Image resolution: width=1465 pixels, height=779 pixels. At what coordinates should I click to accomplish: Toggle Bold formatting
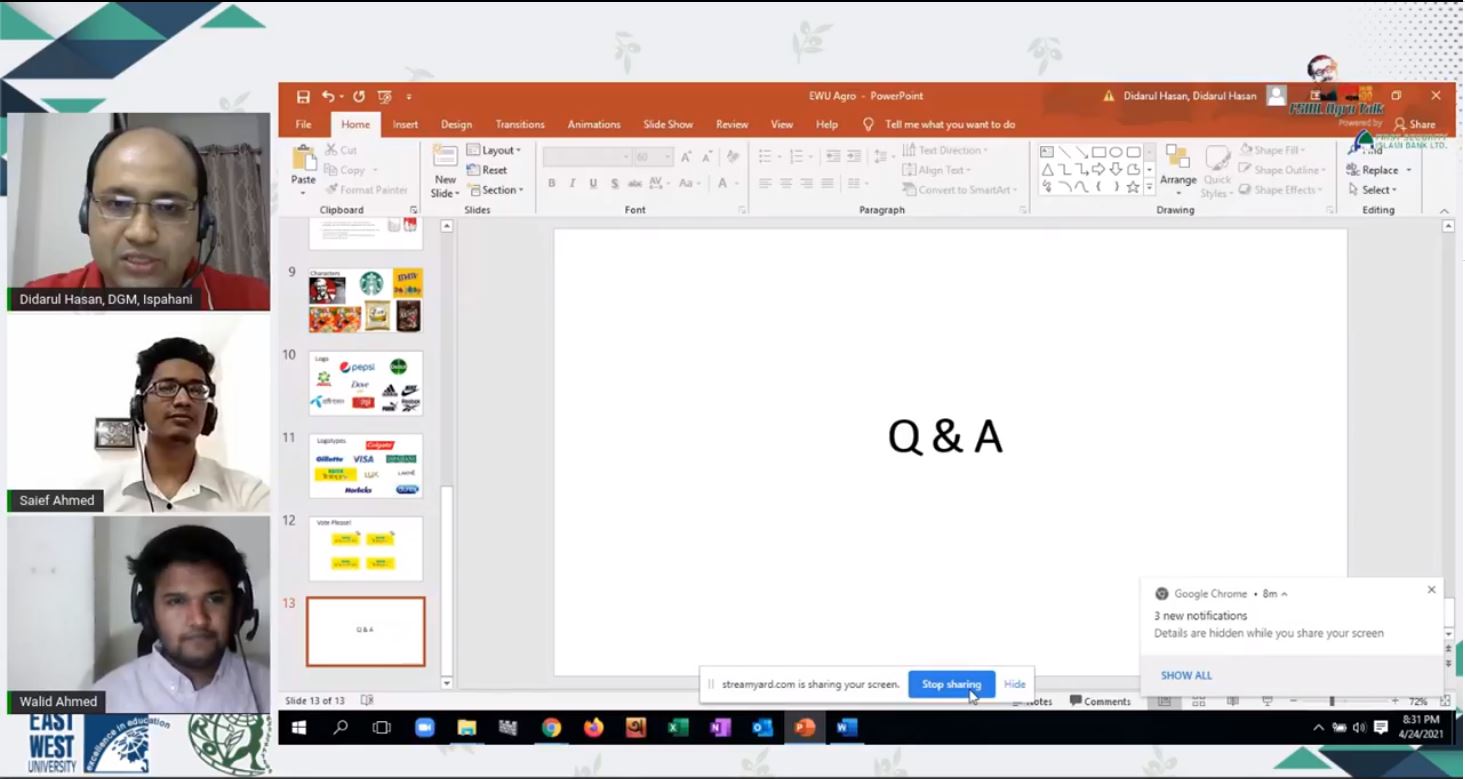click(x=551, y=184)
